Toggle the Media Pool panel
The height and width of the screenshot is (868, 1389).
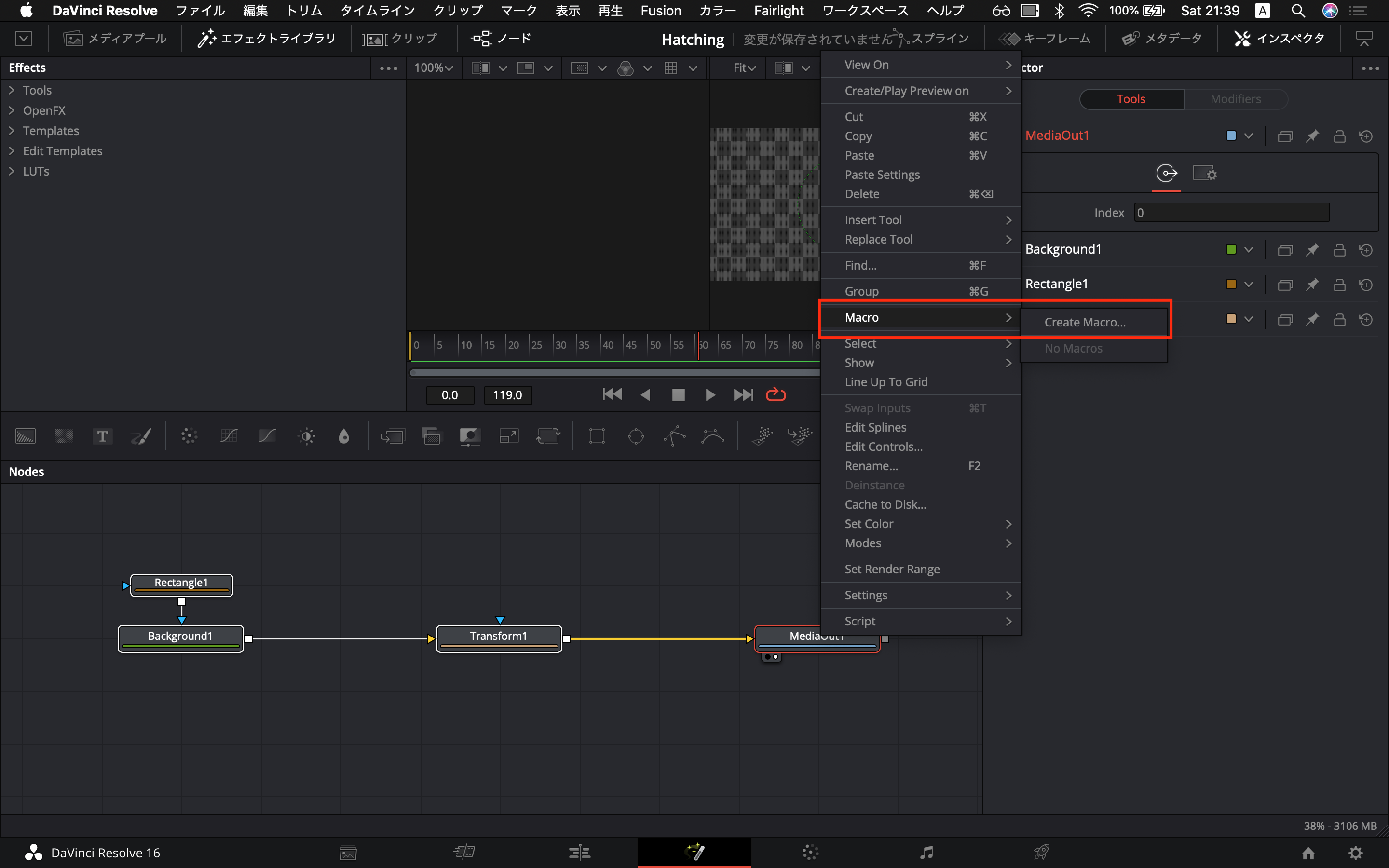coord(115,39)
